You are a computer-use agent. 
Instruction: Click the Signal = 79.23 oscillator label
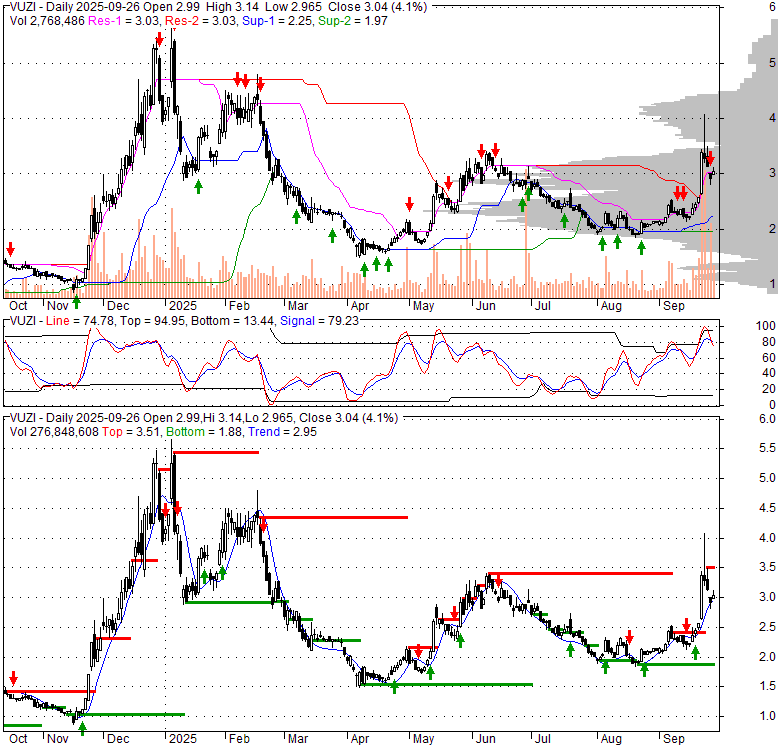[x=319, y=321]
